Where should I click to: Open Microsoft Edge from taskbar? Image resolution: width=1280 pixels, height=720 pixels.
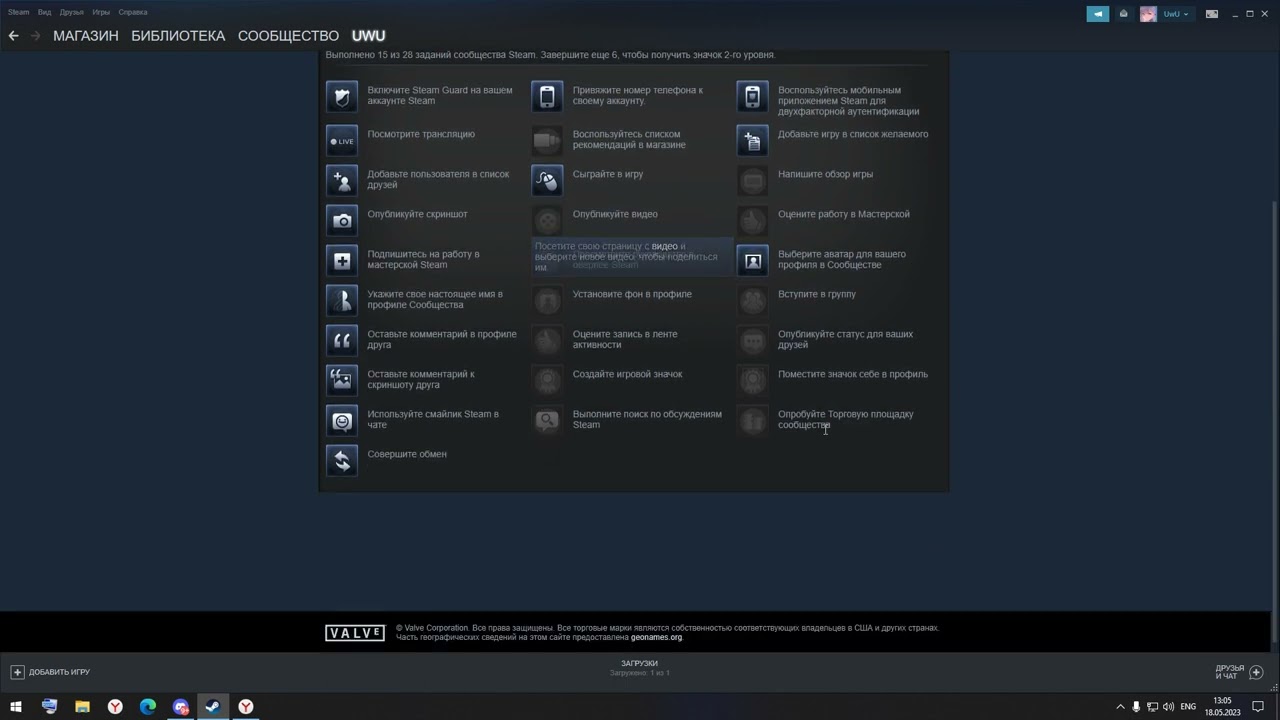tap(148, 706)
